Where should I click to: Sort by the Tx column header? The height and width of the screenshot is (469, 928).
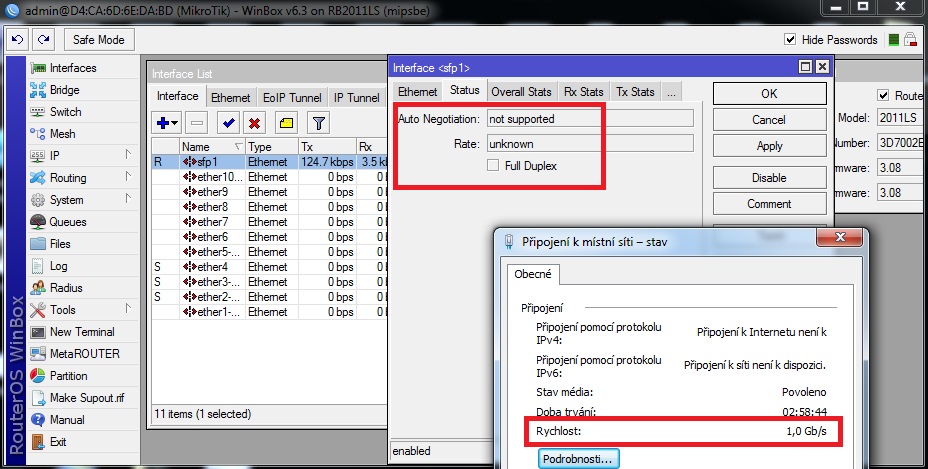(327, 147)
